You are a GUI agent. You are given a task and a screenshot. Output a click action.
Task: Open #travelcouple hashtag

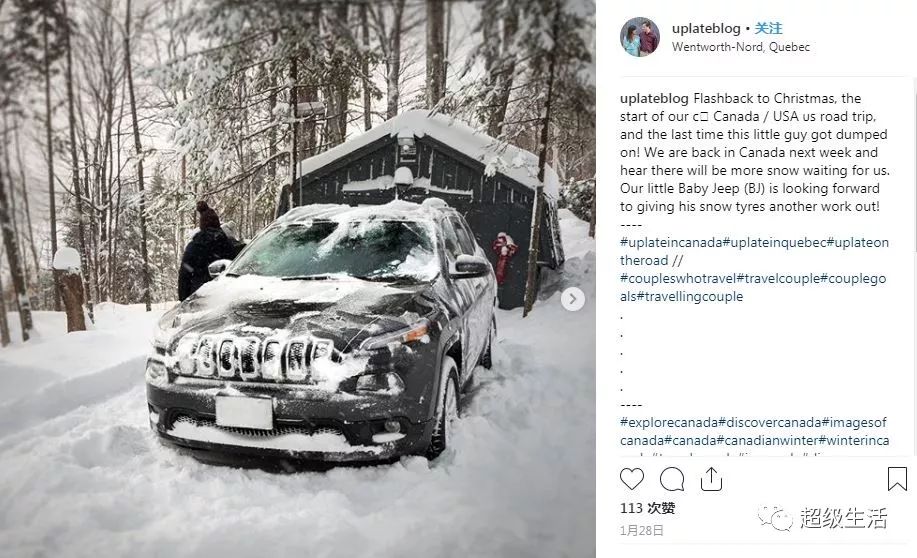point(778,279)
